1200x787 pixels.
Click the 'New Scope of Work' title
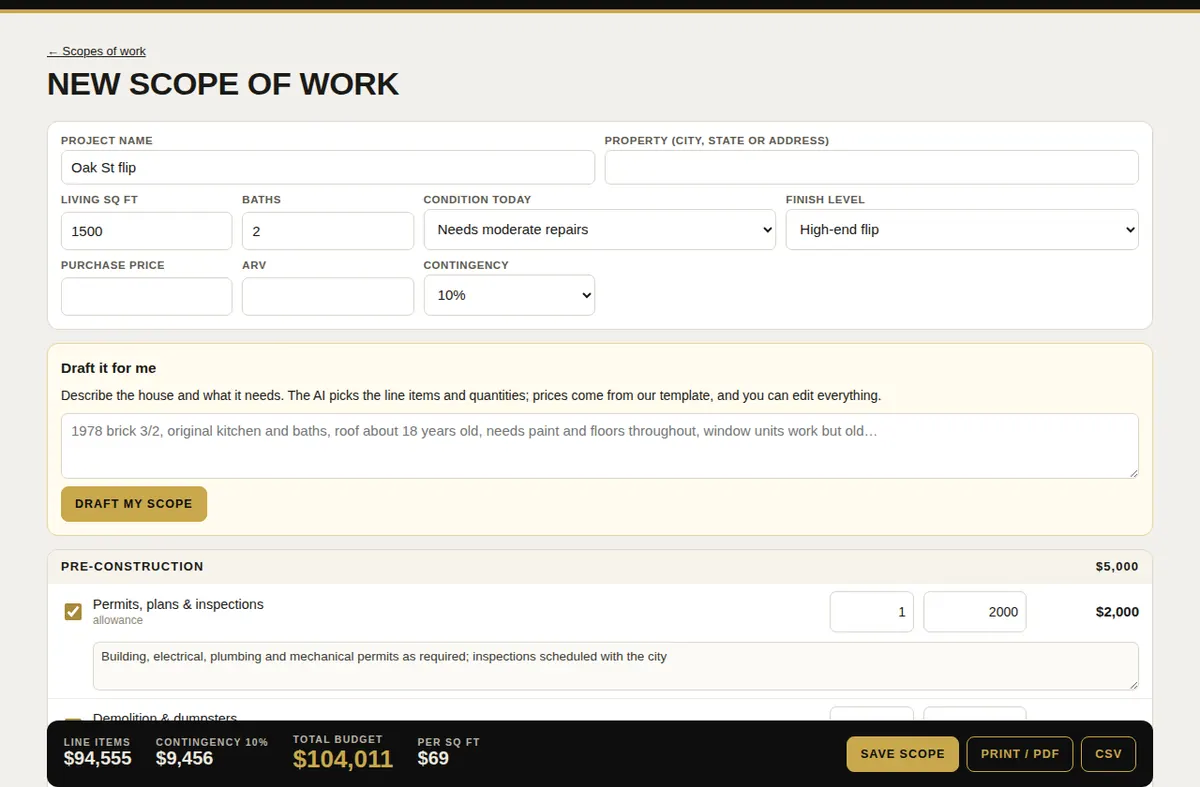[223, 84]
